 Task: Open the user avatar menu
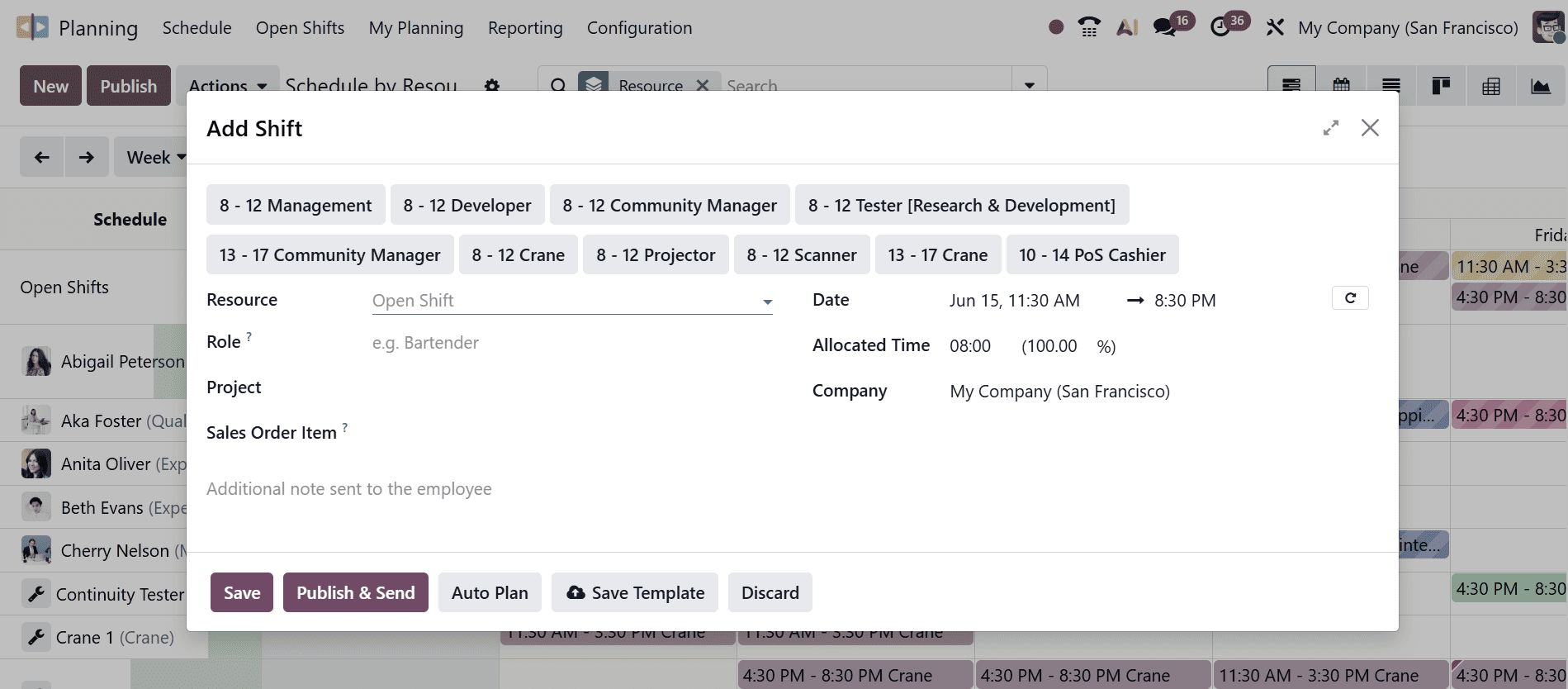click(x=1549, y=27)
